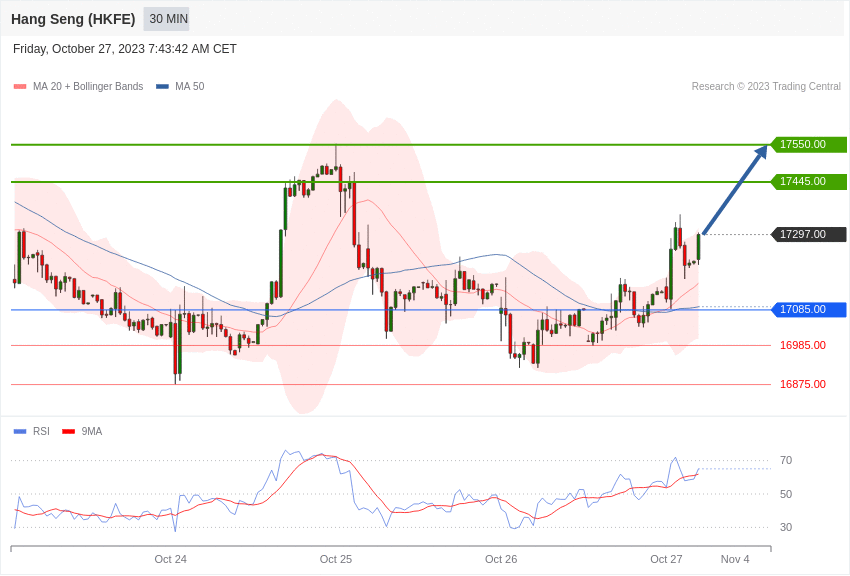
Task: Click the 17445.00 resistance price tag
Action: (808, 182)
